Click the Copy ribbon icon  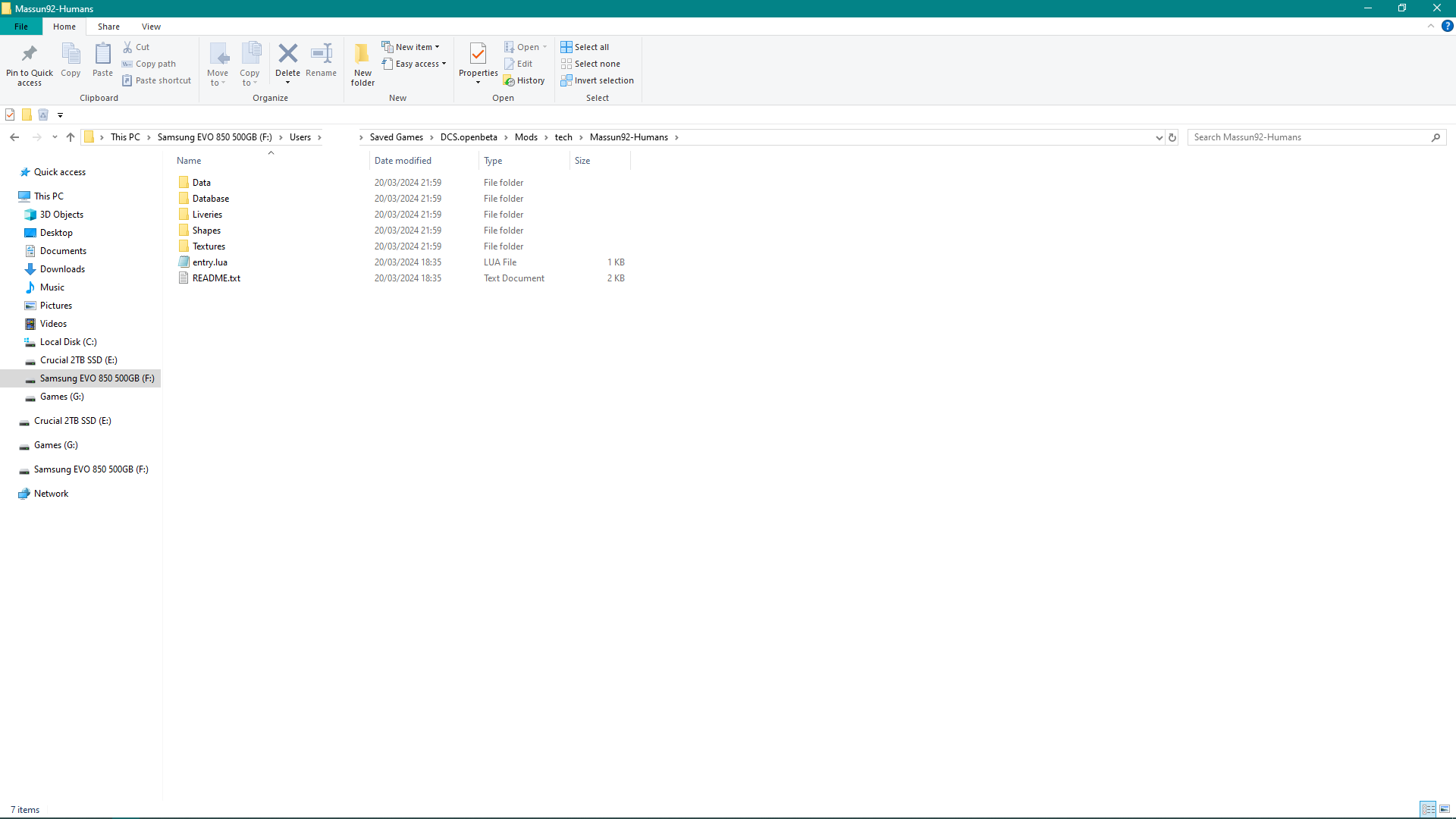point(71,54)
